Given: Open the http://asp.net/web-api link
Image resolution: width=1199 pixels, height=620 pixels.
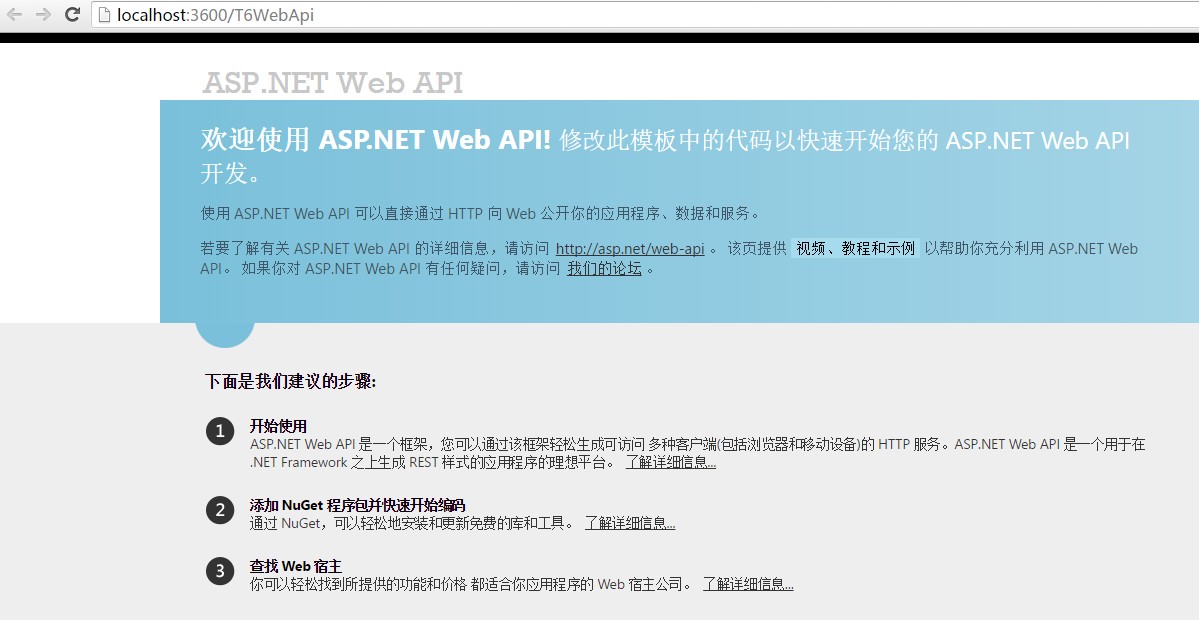Looking at the screenshot, I should [x=629, y=248].
